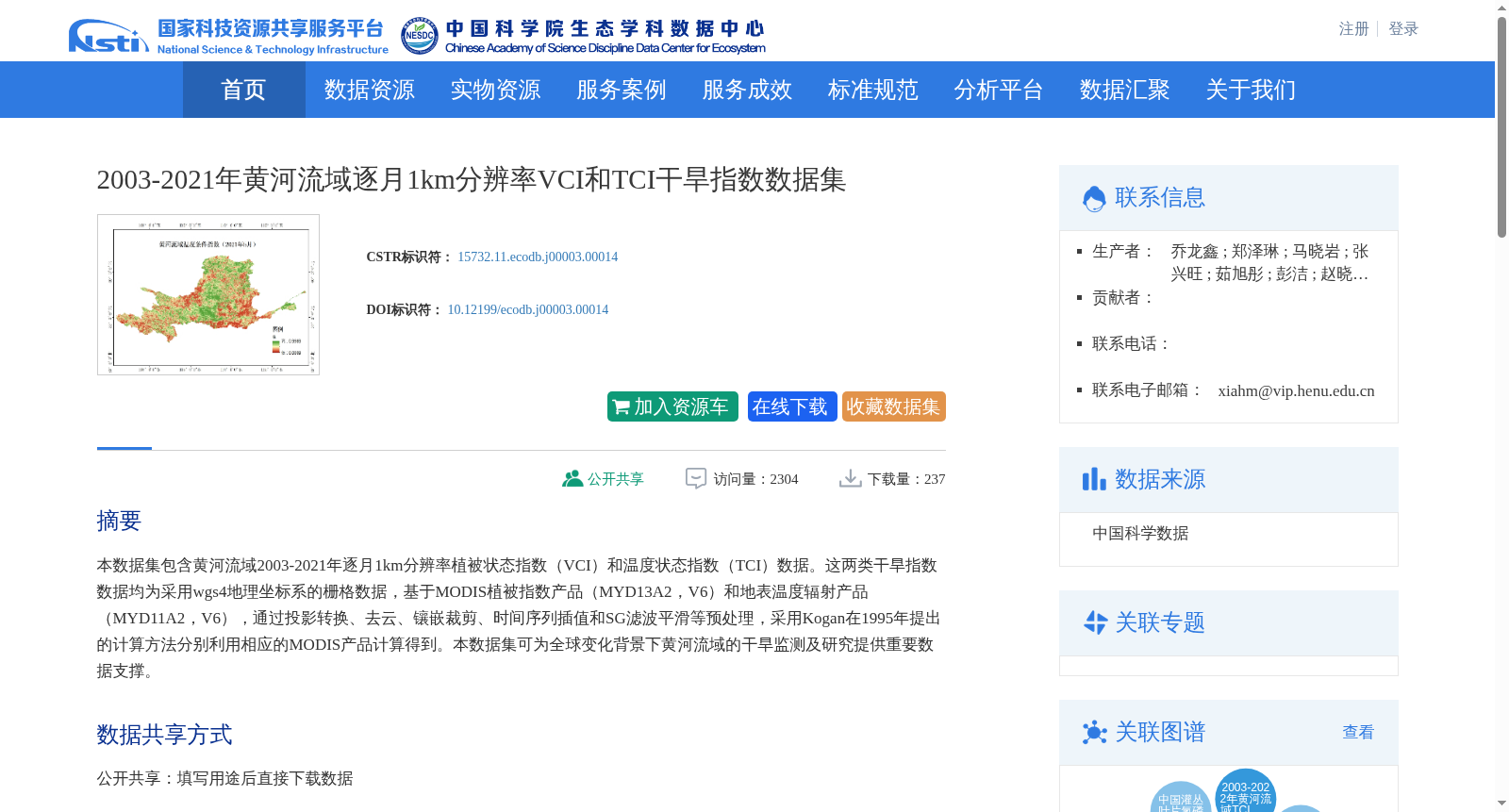Open the 数据资源 menu
The image size is (1509, 812).
pyautogui.click(x=370, y=90)
